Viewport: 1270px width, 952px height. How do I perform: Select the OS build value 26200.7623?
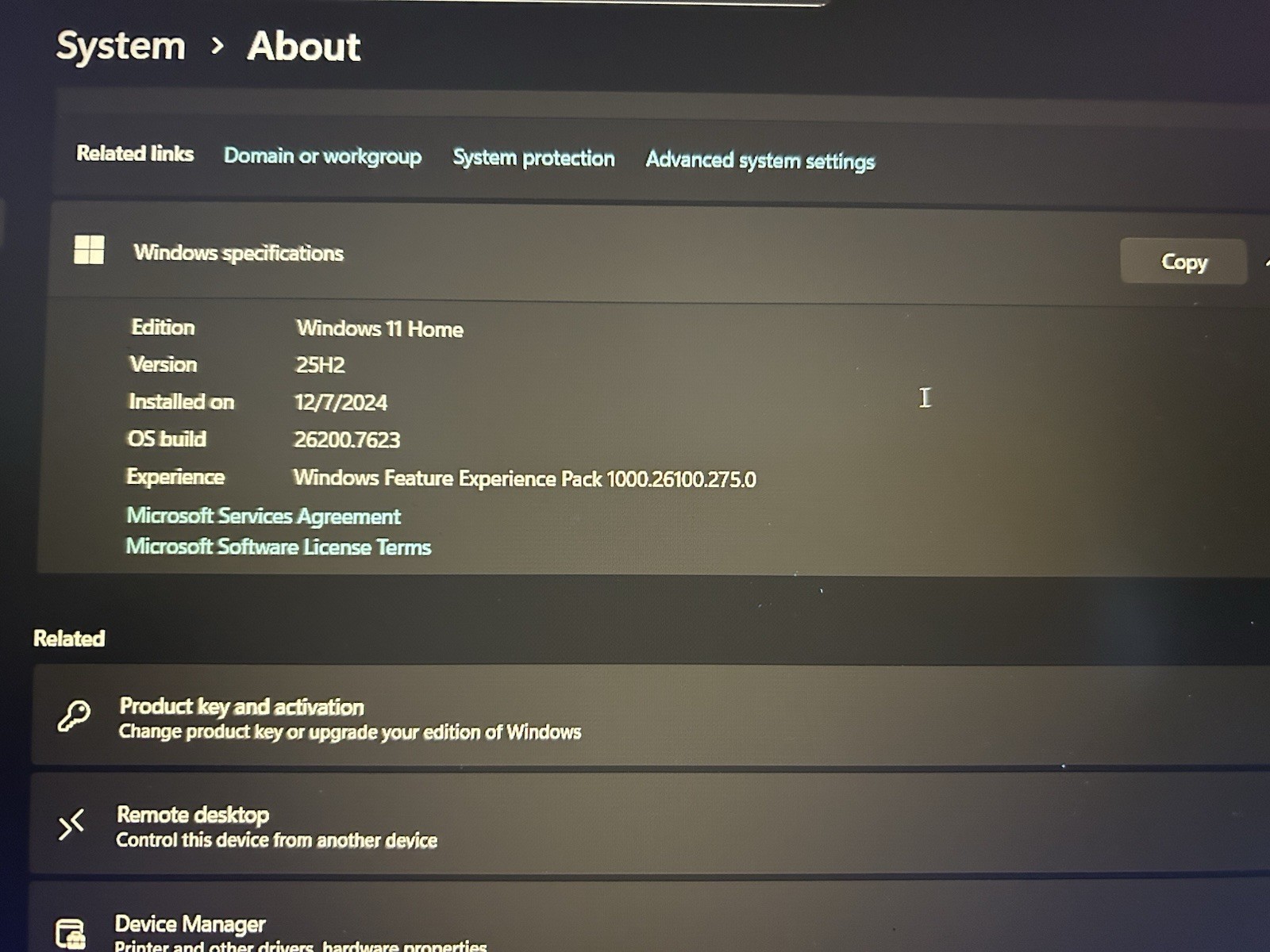click(347, 440)
